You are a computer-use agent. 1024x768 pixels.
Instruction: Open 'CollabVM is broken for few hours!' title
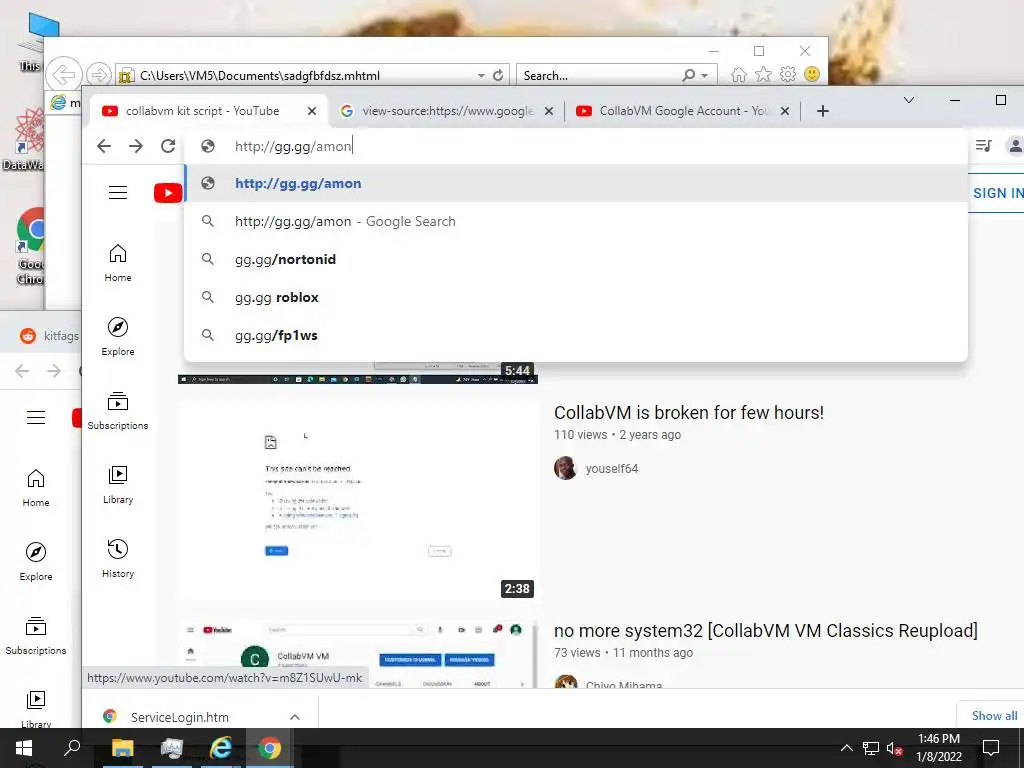point(689,413)
